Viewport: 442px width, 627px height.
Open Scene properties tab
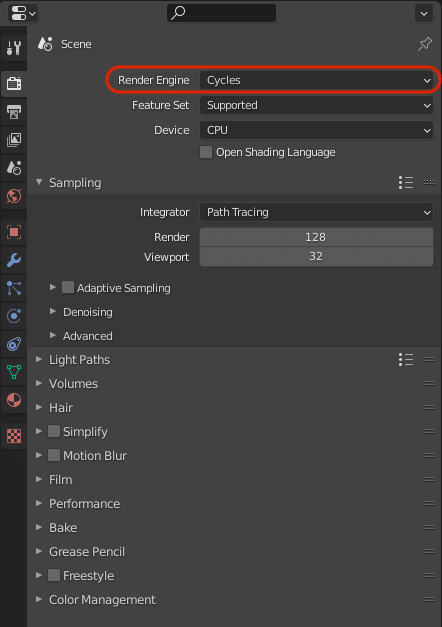(x=14, y=168)
